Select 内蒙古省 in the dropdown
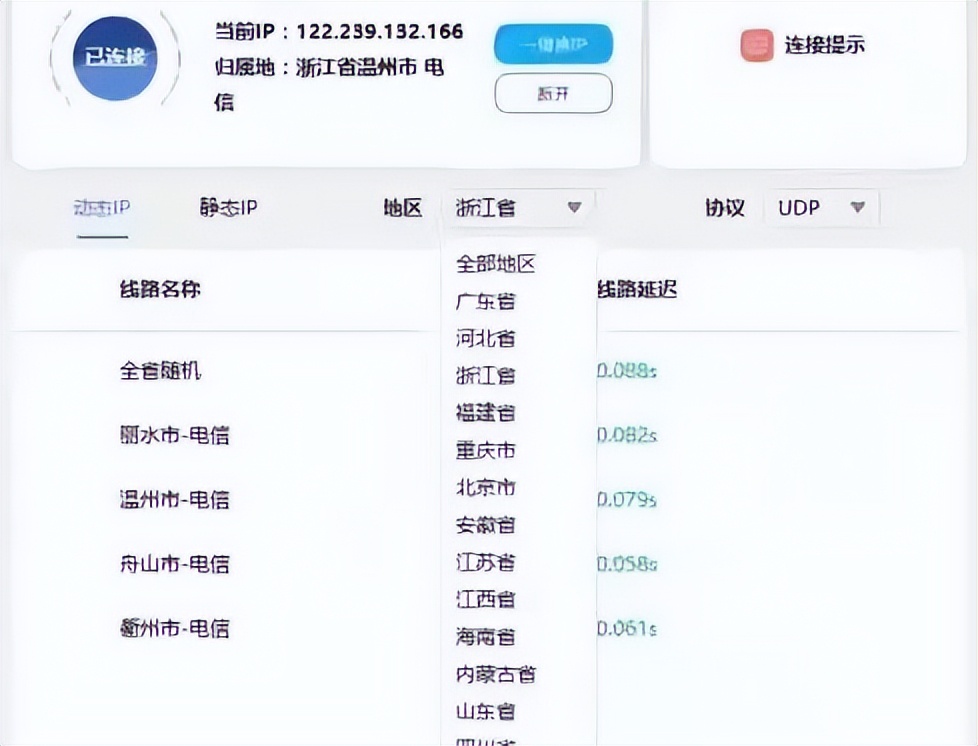 coord(496,675)
